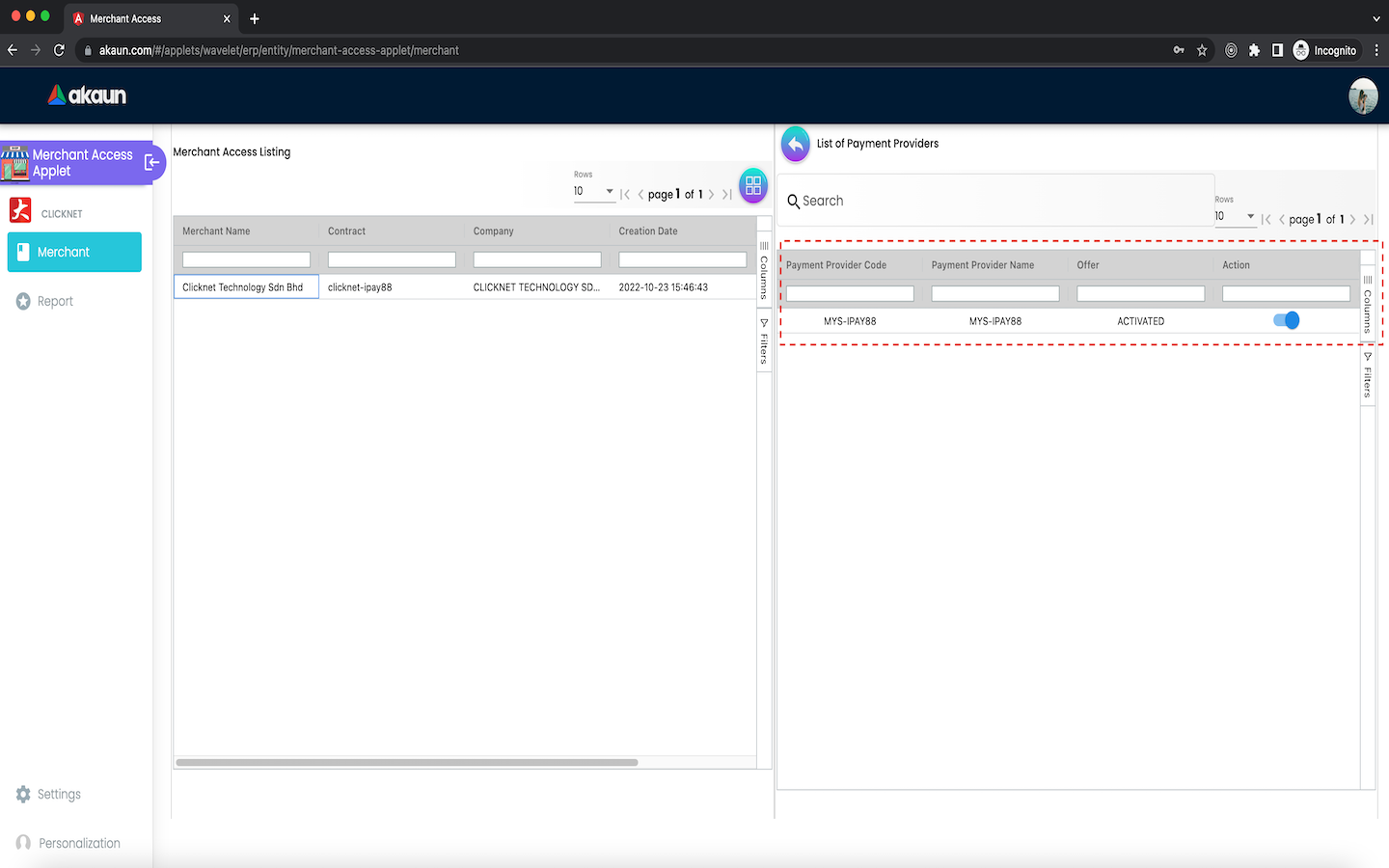
Task: Expand the Columns side panel of merchant grid
Action: pyautogui.click(x=764, y=270)
